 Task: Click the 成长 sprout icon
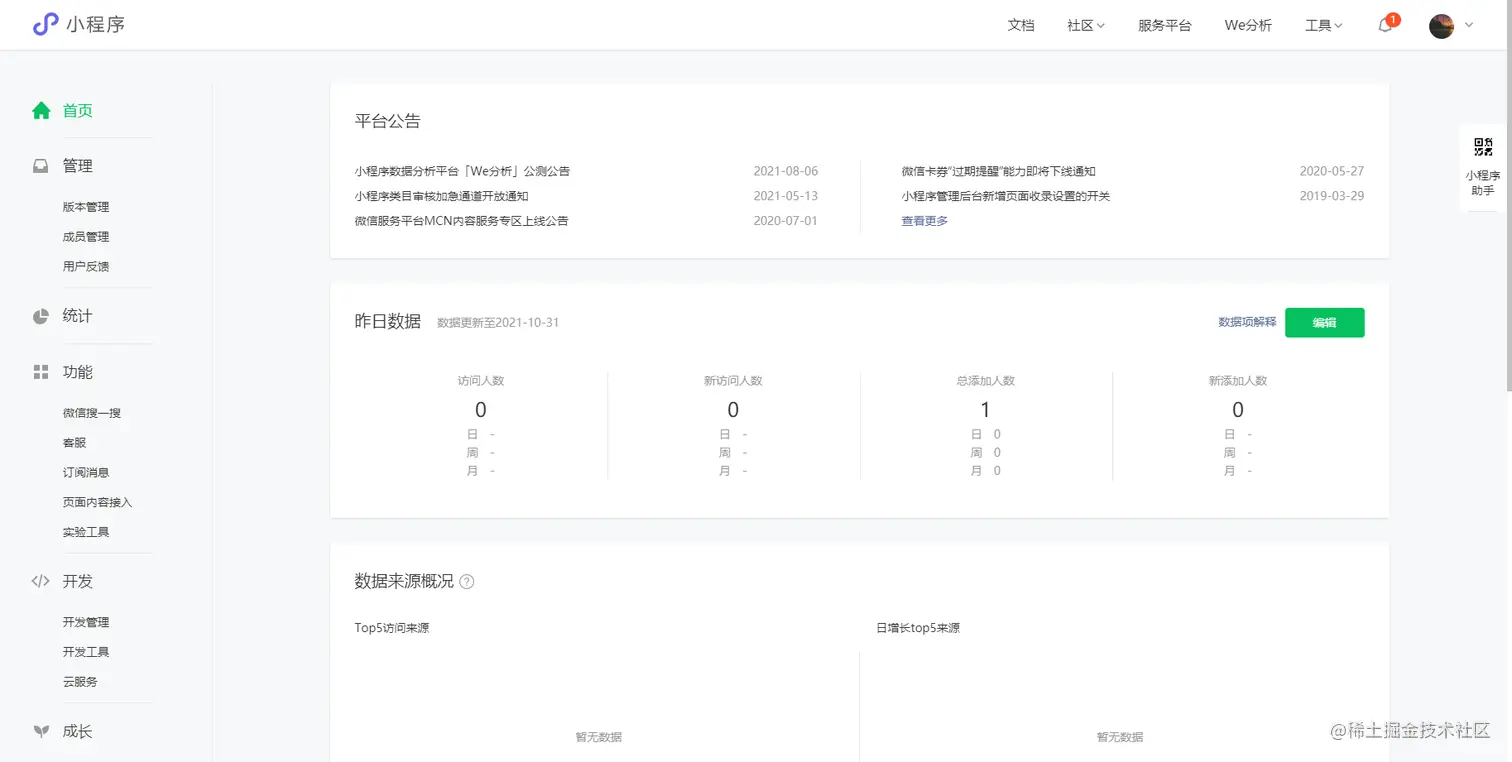point(41,731)
